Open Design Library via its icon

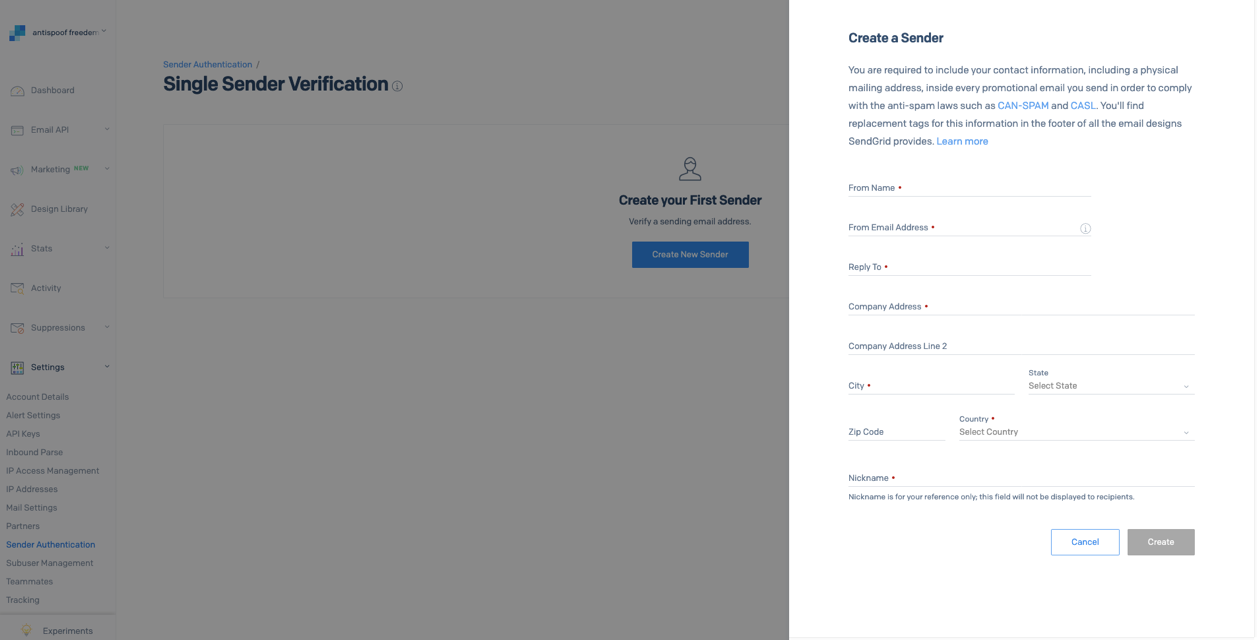click(x=17, y=209)
